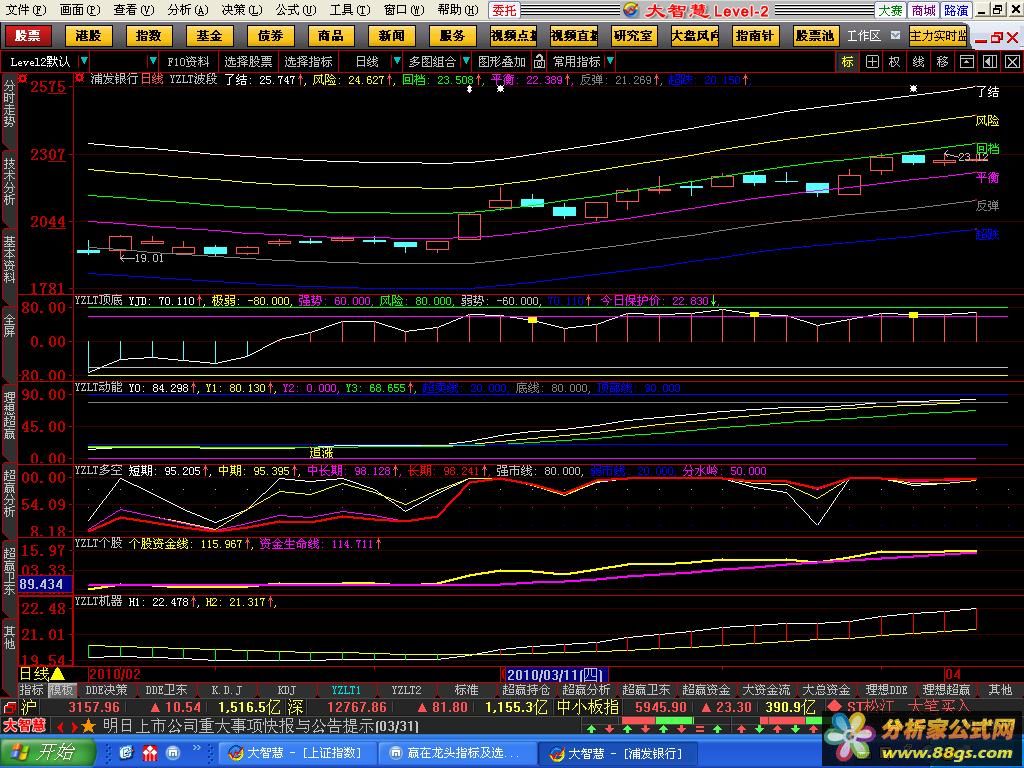Open the 帮助(H) menu
Viewport: 1024px width, 768px height.
(x=458, y=10)
